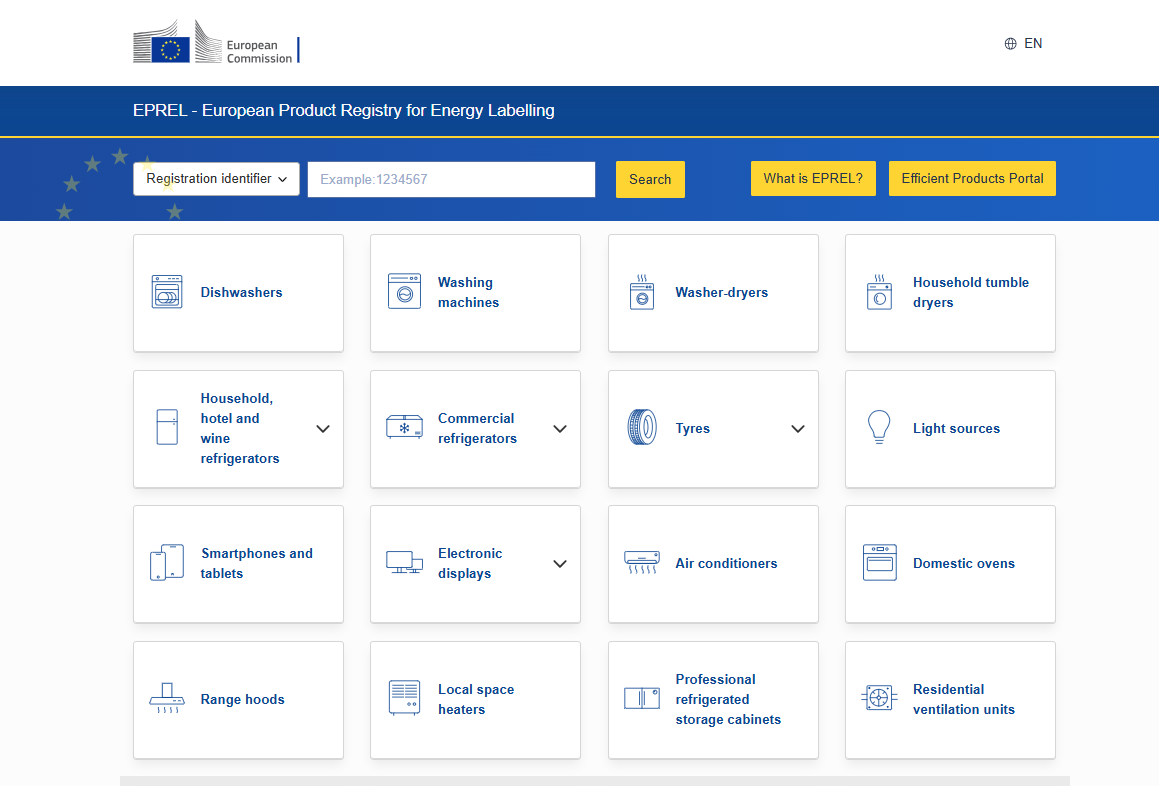Open the Registration identifier dropdown
This screenshot has width=1159, height=786.
click(x=216, y=179)
